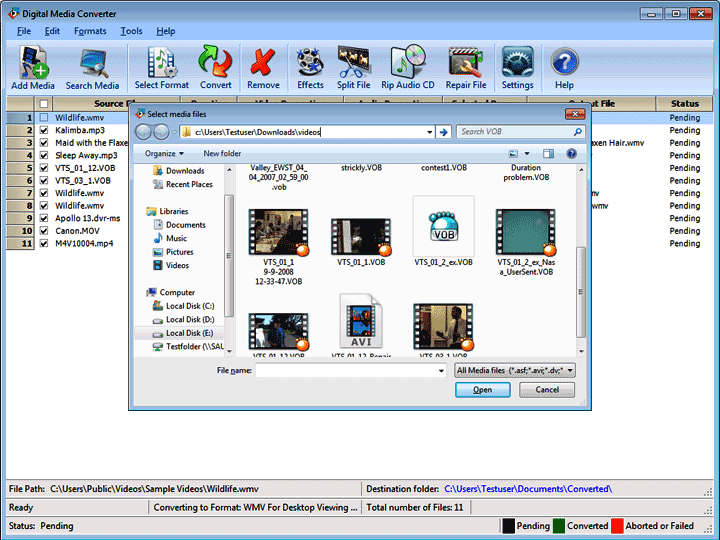Choose the Select Format toolbar icon
720x540 pixels.
click(162, 68)
